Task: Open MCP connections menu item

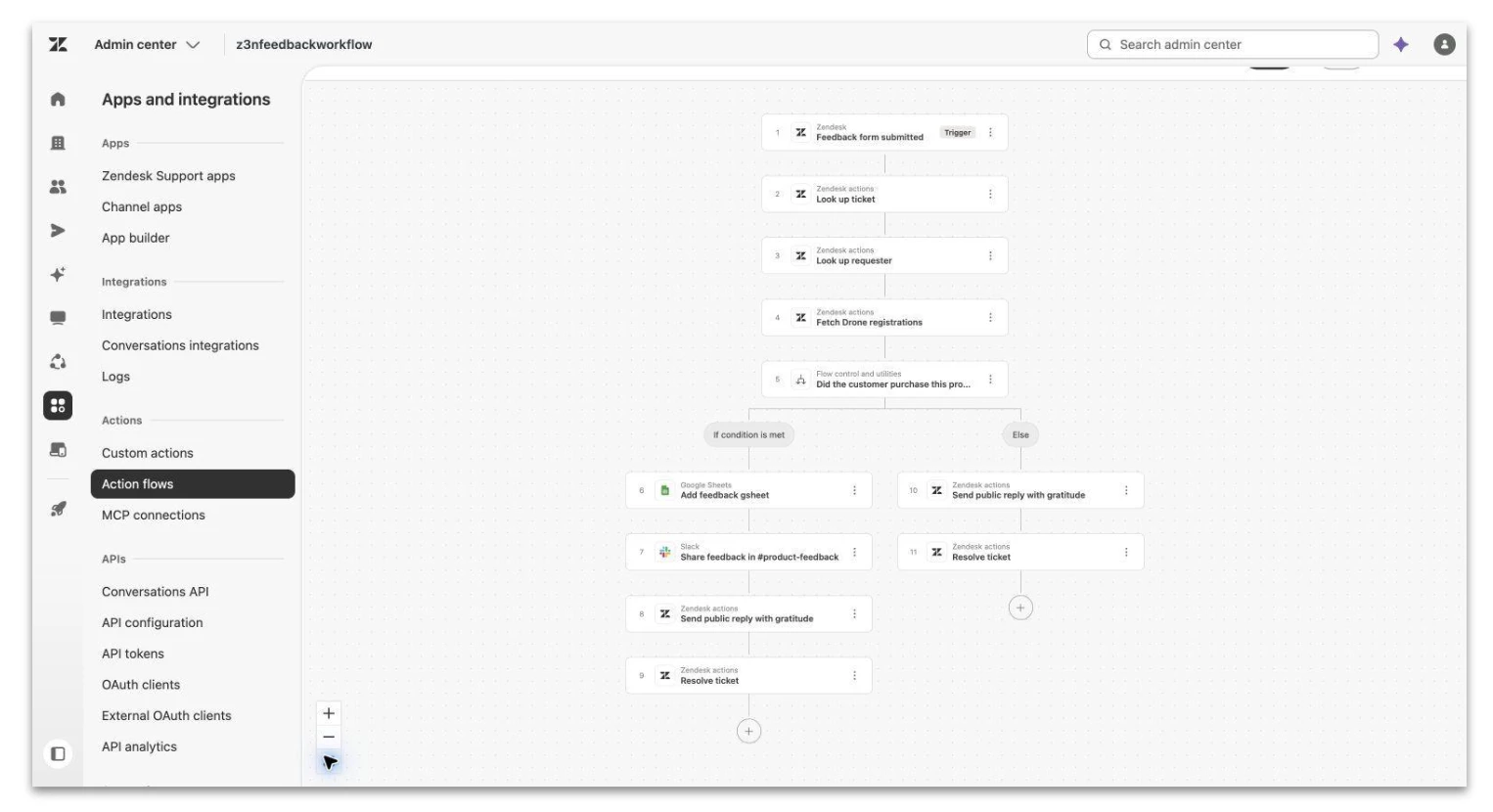Action: tap(154, 515)
